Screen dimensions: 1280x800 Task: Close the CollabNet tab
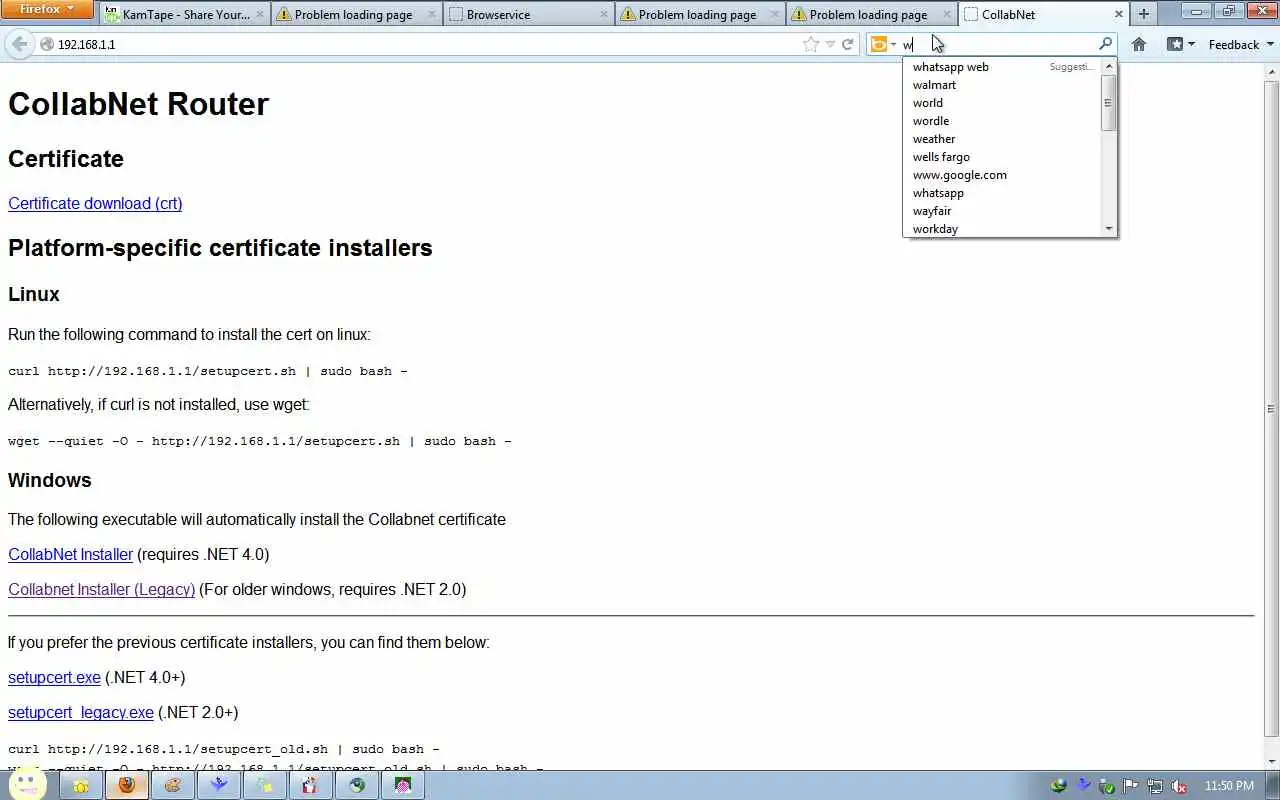click(x=1119, y=15)
